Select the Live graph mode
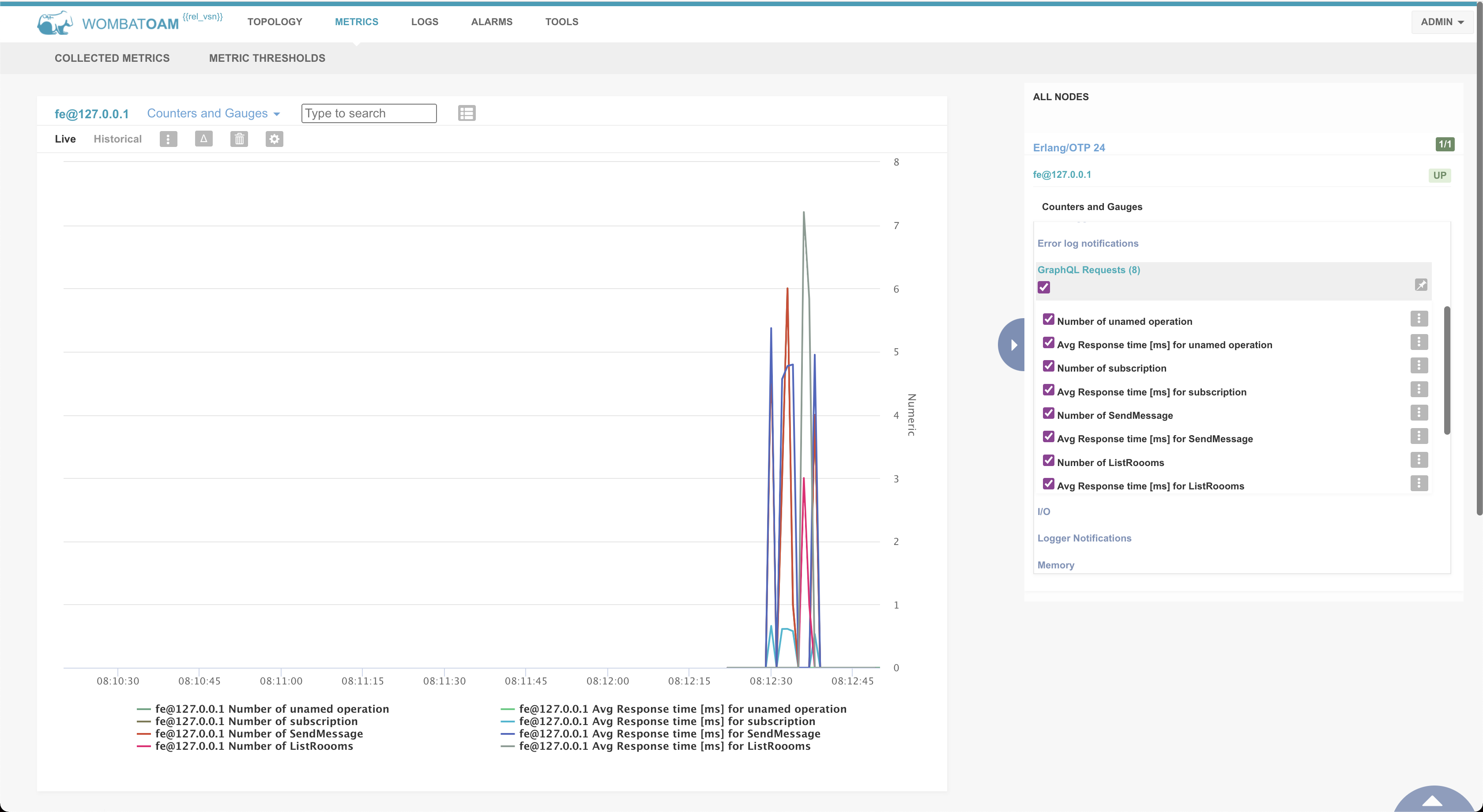 coord(65,139)
